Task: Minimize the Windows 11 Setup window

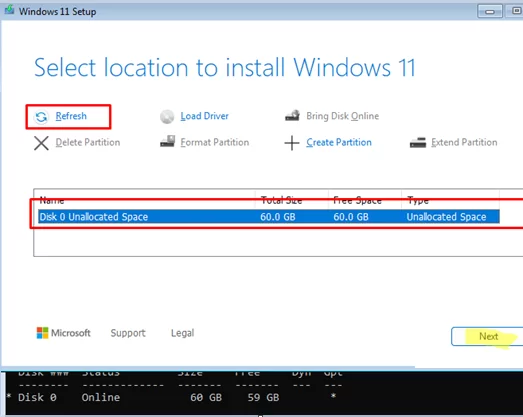Action: [490, 11]
